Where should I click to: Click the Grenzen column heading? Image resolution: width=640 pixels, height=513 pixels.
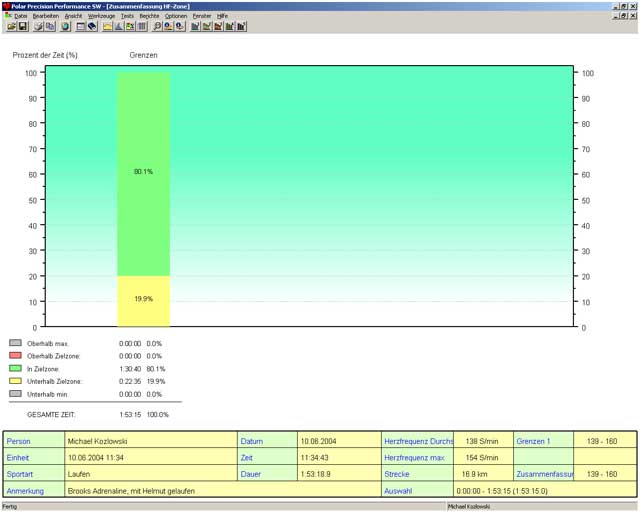point(143,55)
